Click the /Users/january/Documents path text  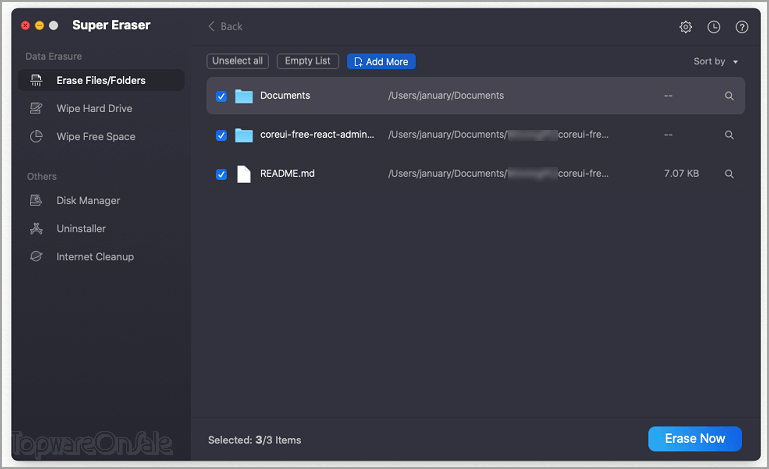[x=446, y=96]
